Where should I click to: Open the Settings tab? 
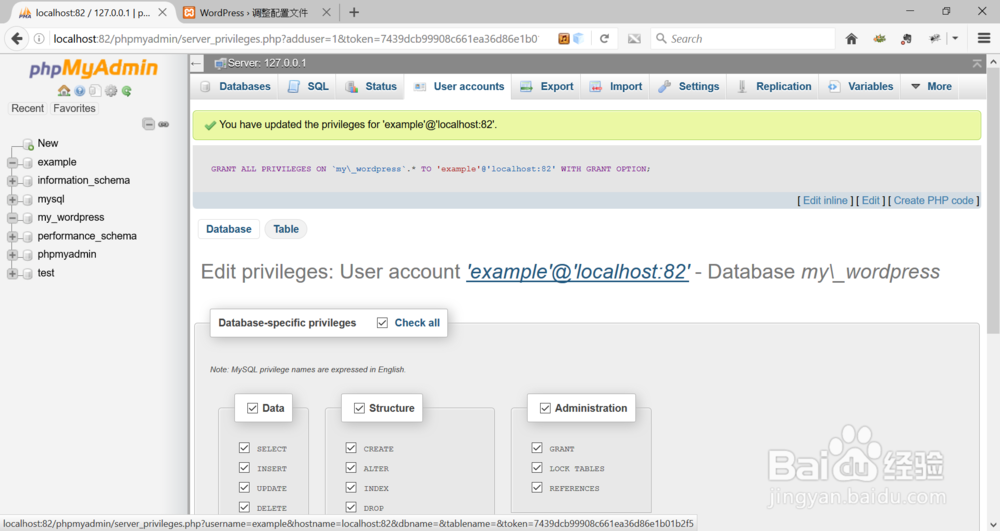tap(689, 87)
